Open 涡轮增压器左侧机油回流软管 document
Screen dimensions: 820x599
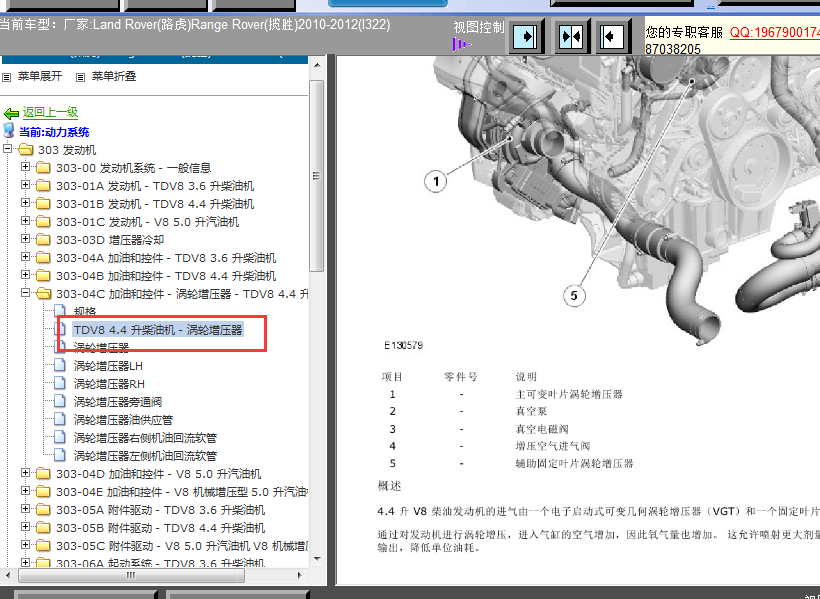(145, 456)
